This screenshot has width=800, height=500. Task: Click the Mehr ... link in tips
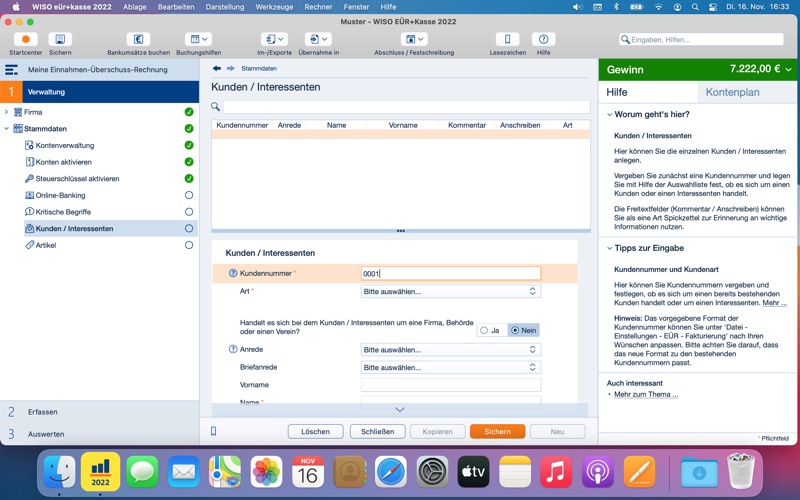click(774, 303)
